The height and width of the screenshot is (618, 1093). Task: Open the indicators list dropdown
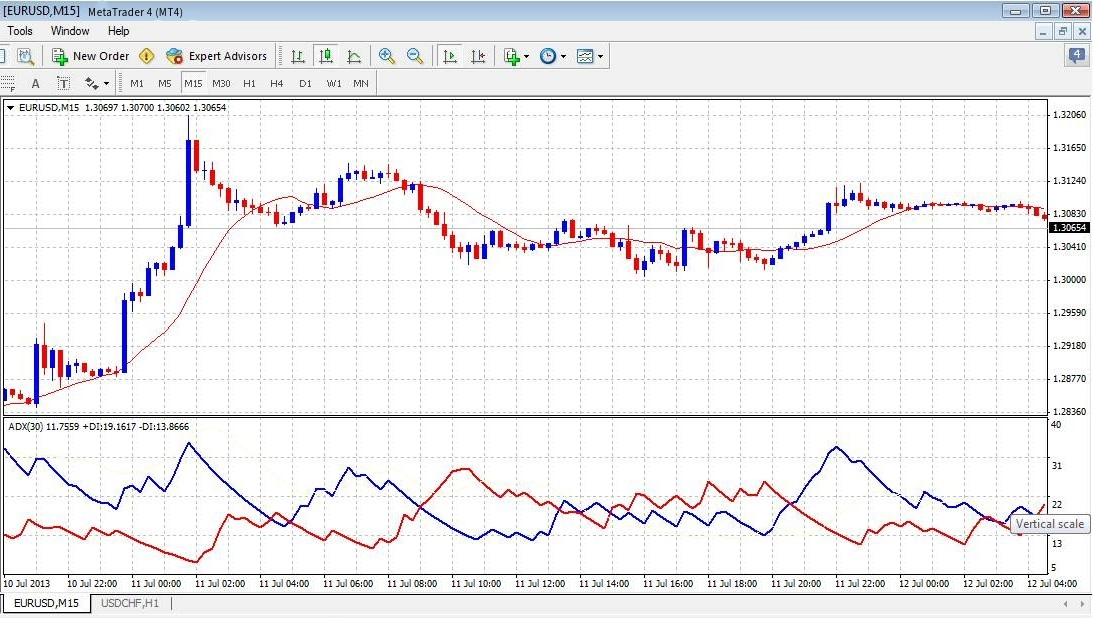517,56
